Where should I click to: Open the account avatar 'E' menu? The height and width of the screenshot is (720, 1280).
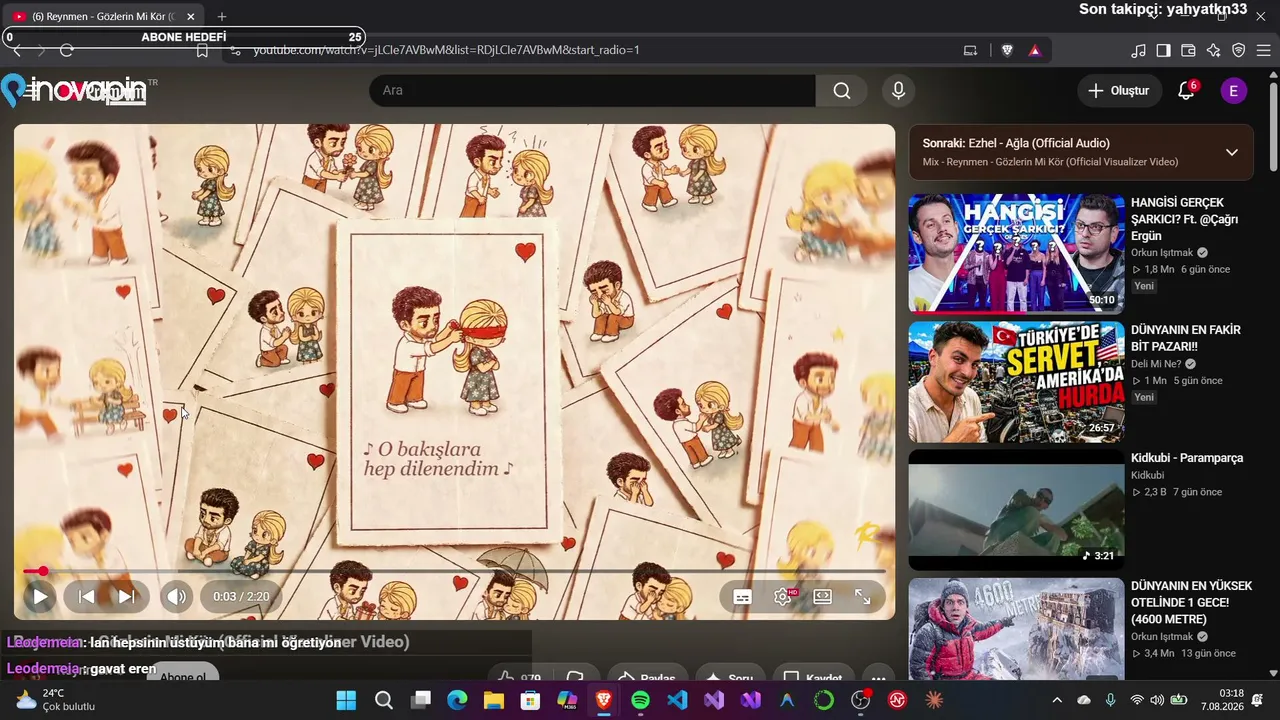(x=1233, y=91)
